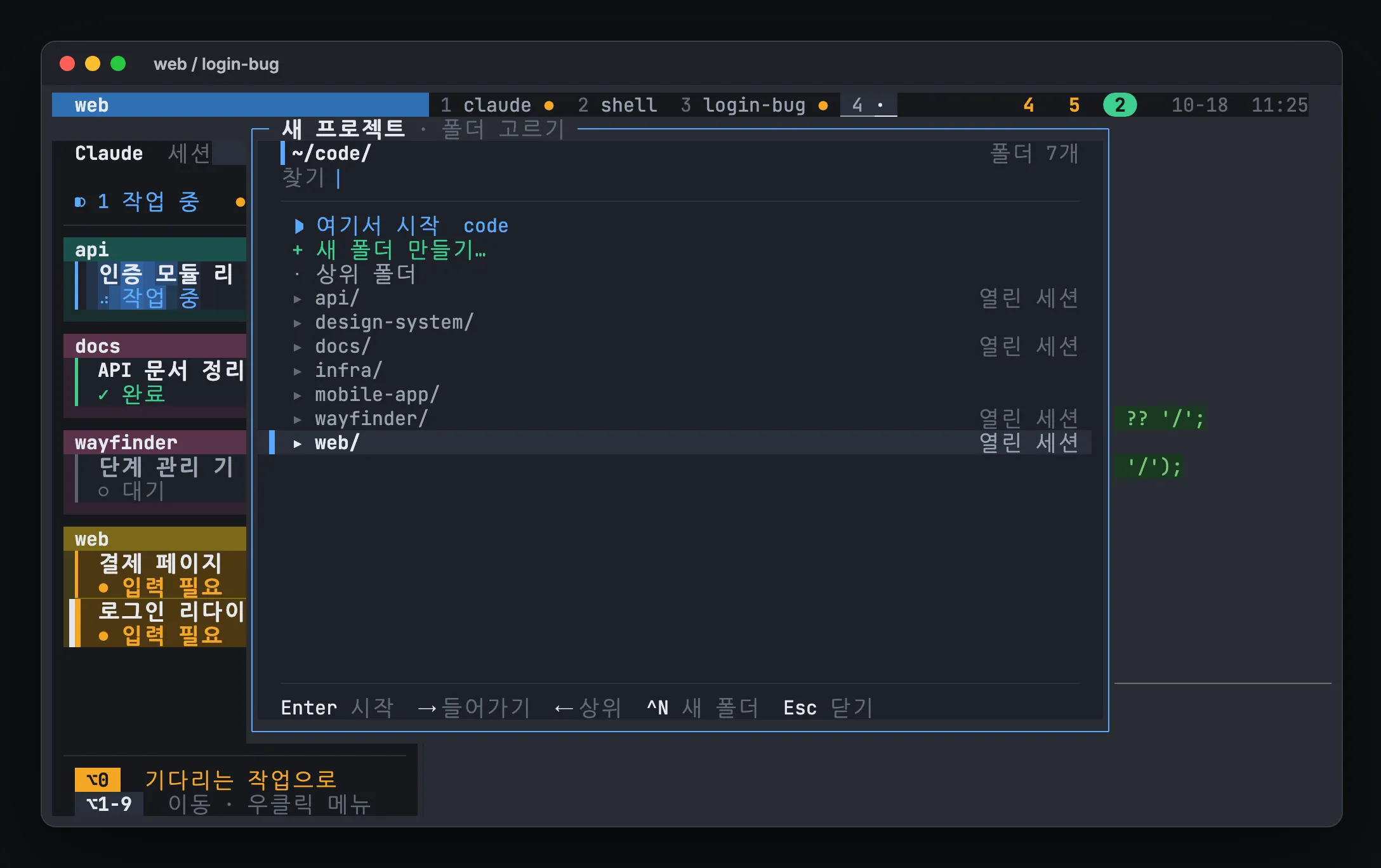1381x868 pixels.
Task: Expand the api/ folder arrow
Action: pyautogui.click(x=297, y=298)
